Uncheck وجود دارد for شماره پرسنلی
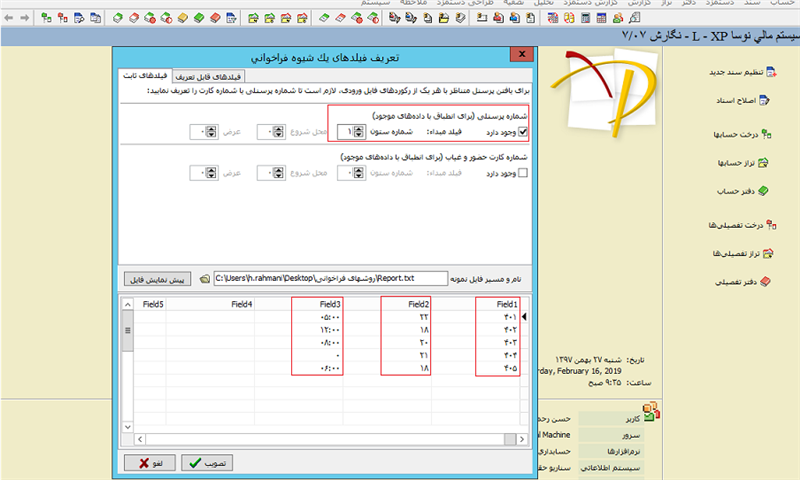800x480 pixels. 522,131
